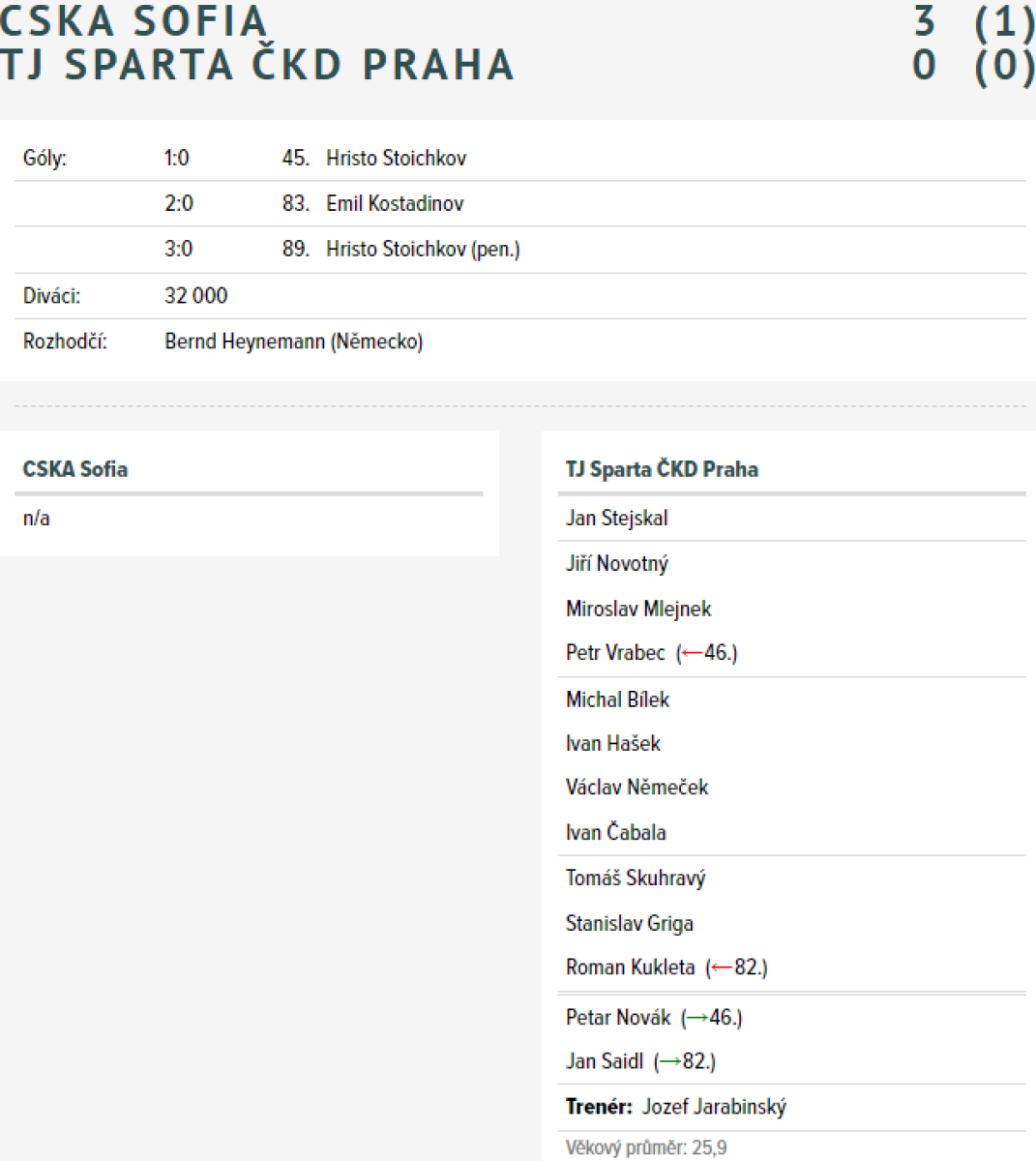Open Hristo Stoichkov 45th minute goal entry
This screenshot has height=1161, width=1036.
pyautogui.click(x=396, y=159)
